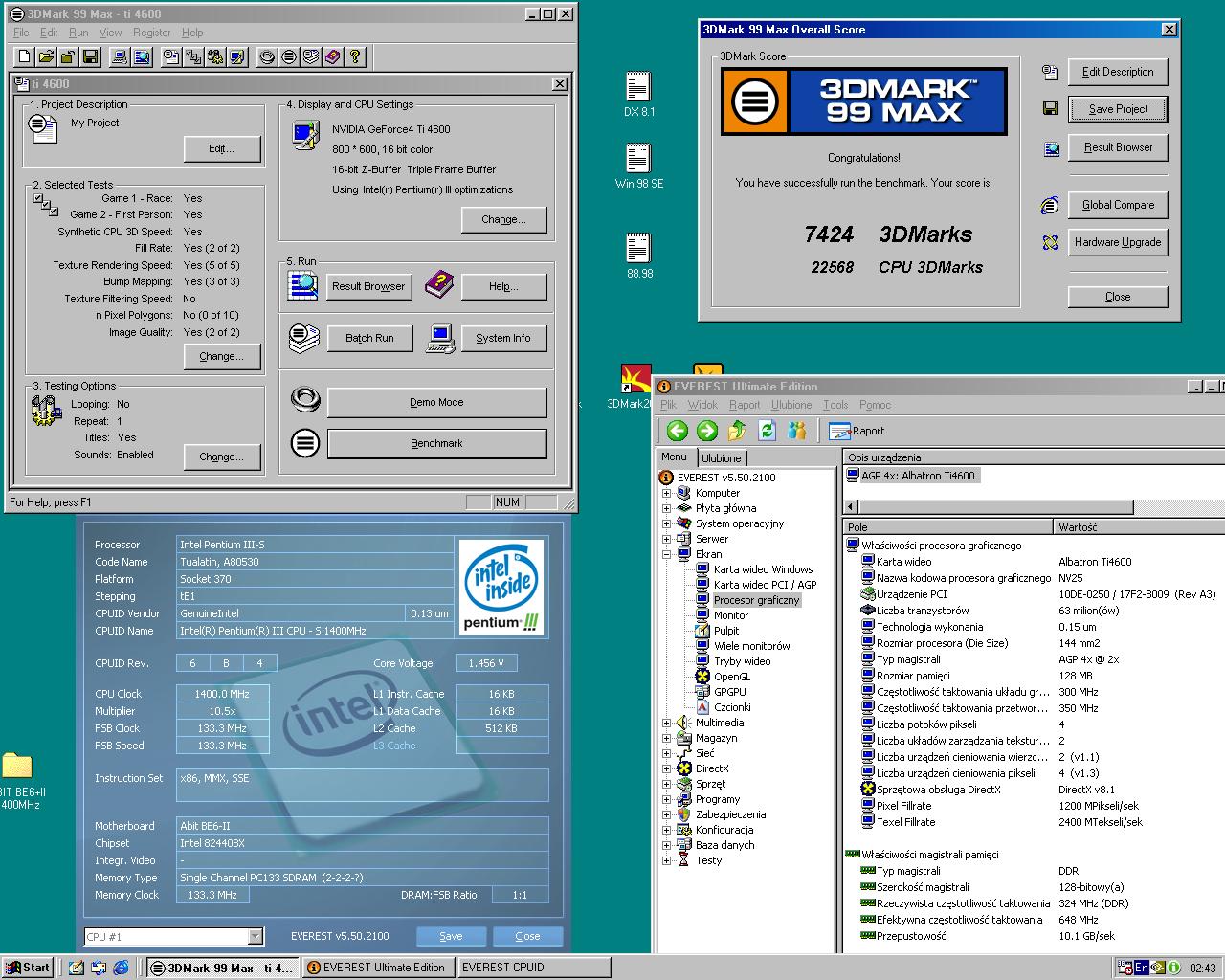Click the Open project folder icon in 3DMark toolbar
Image resolution: width=1225 pixels, height=980 pixels.
pyautogui.click(x=46, y=57)
